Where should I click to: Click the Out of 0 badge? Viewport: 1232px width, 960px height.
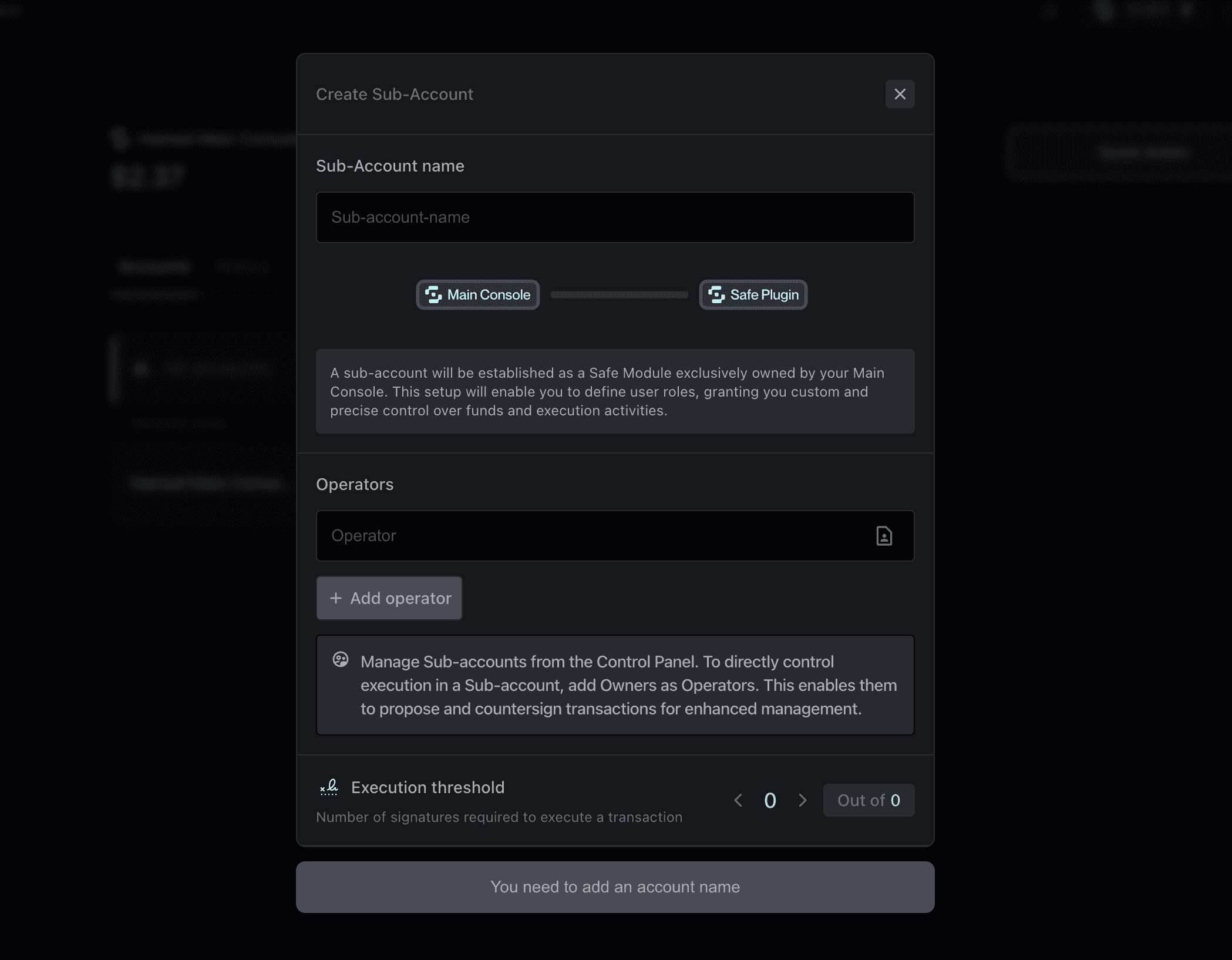[869, 800]
